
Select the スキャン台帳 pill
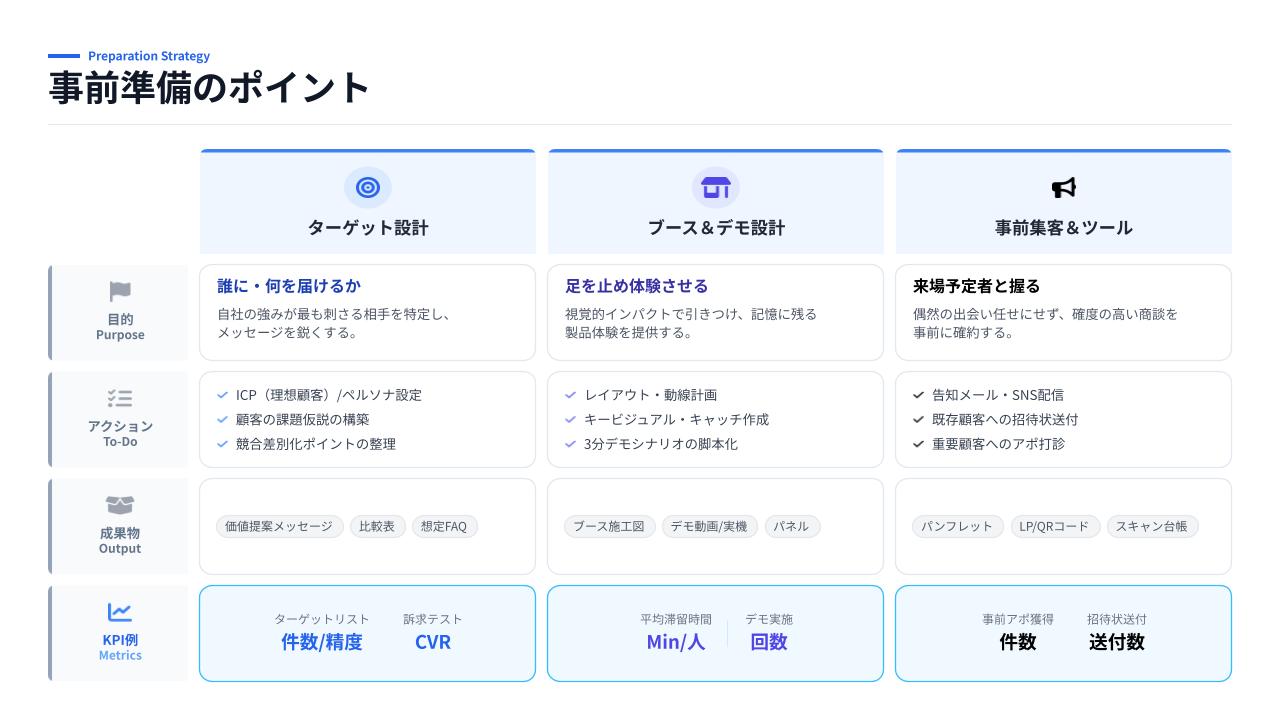coord(1151,526)
